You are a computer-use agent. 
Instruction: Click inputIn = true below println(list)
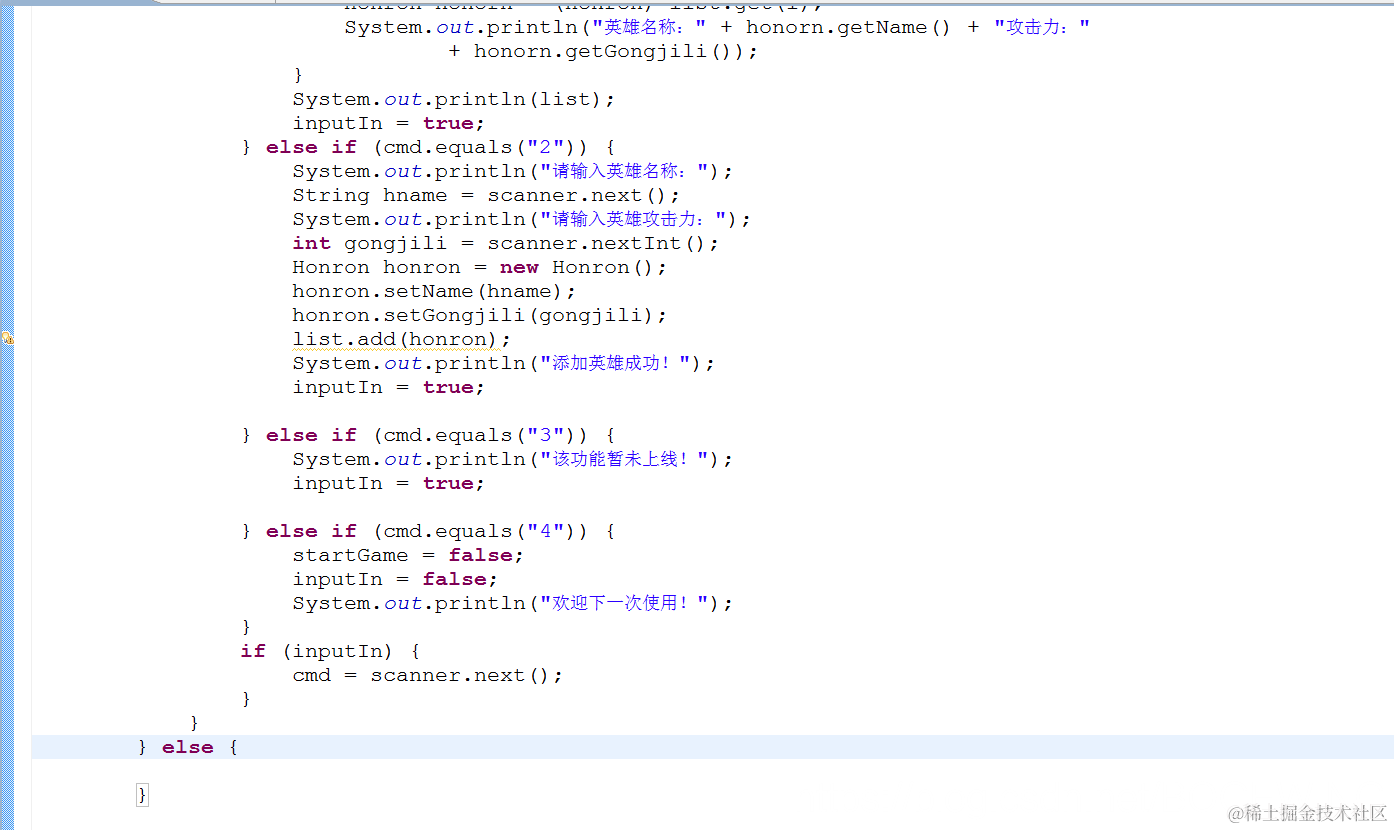pyautogui.click(x=388, y=123)
